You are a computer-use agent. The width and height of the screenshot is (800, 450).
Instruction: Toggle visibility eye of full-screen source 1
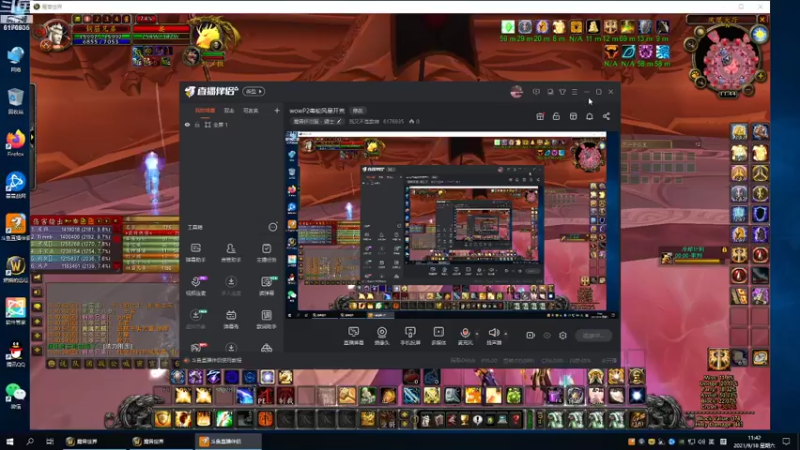click(x=187, y=125)
